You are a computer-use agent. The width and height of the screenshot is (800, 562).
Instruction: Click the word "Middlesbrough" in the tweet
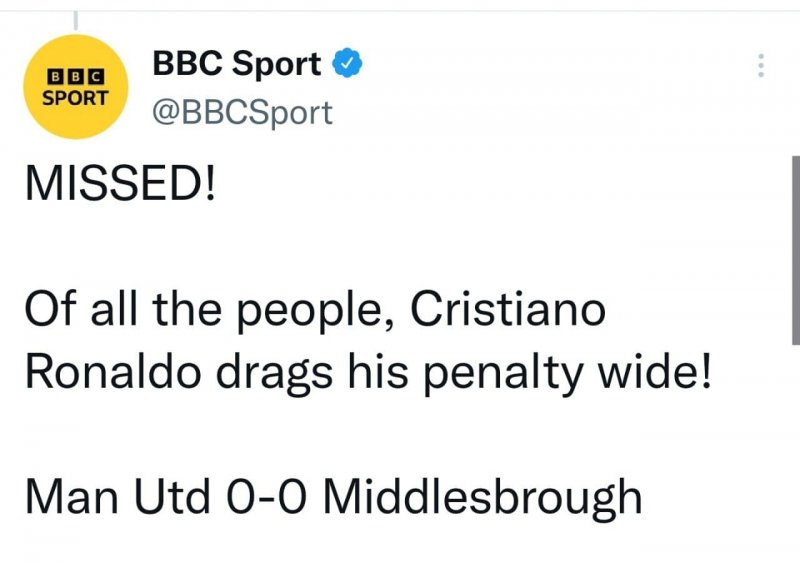482,497
